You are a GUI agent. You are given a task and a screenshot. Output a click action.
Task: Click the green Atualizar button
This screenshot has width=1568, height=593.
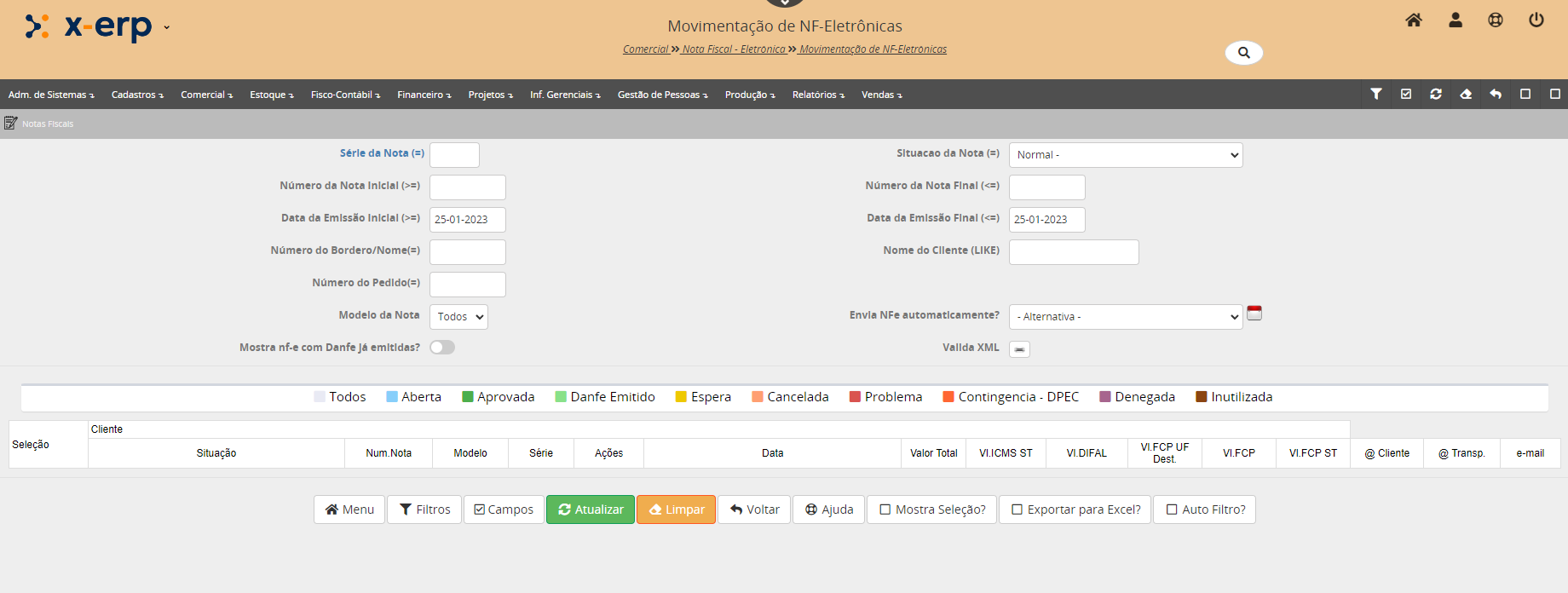591,510
